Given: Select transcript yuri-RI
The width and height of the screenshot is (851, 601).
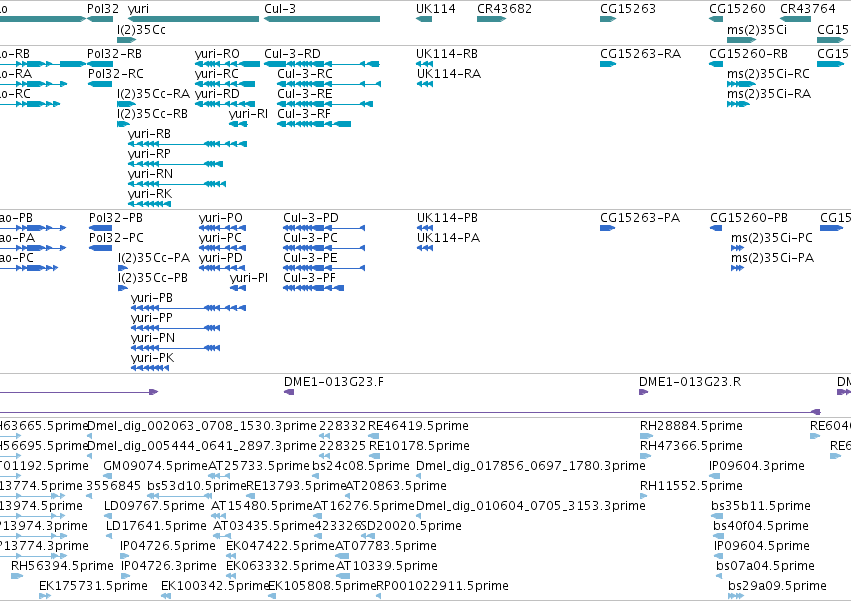Looking at the screenshot, I should [238, 124].
